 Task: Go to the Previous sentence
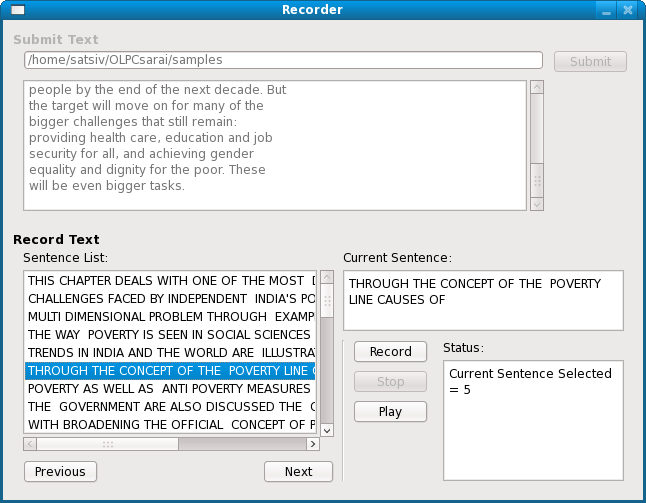tap(60, 471)
